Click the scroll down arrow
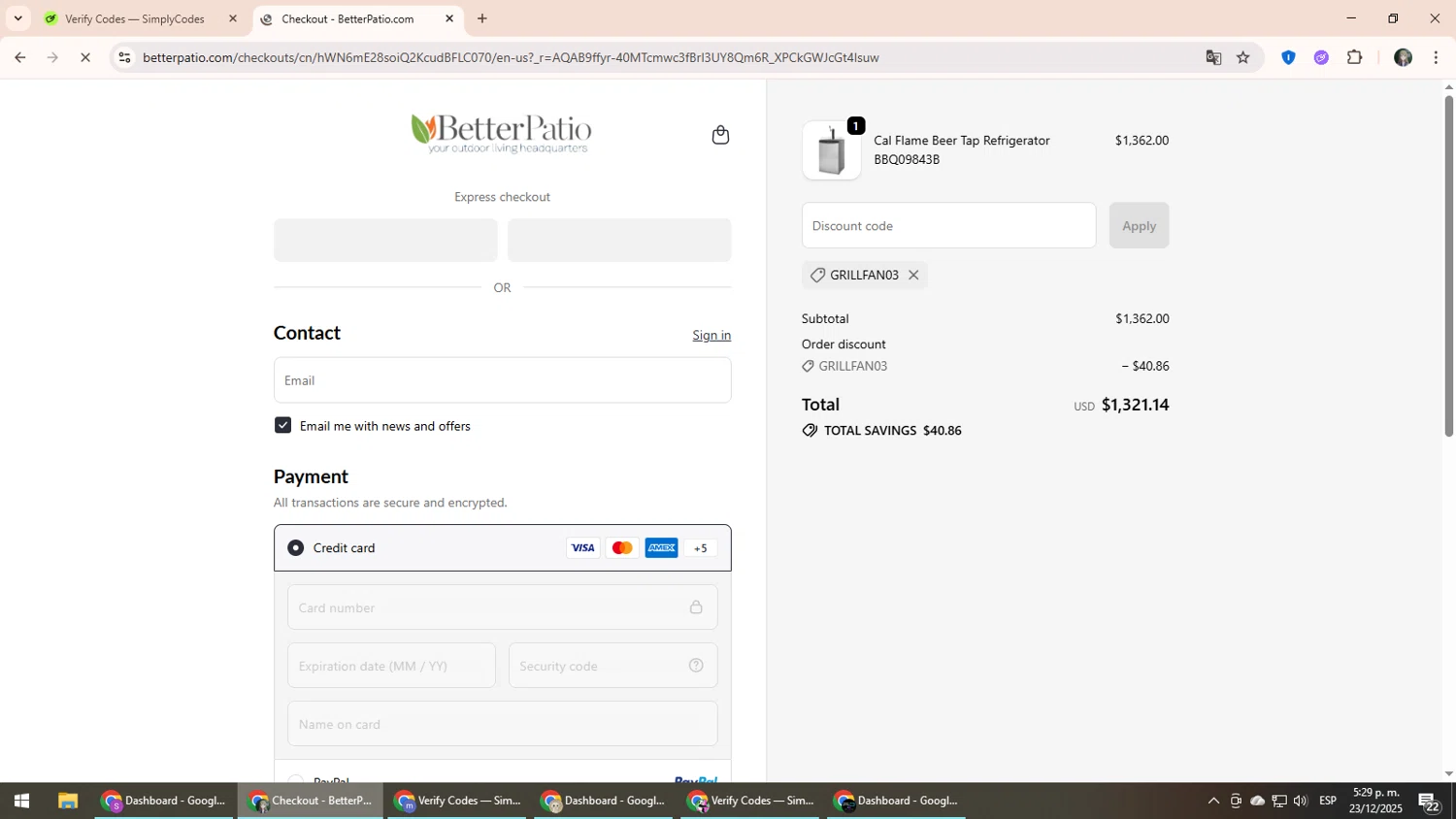This screenshot has width=1456, height=819. tap(1449, 774)
